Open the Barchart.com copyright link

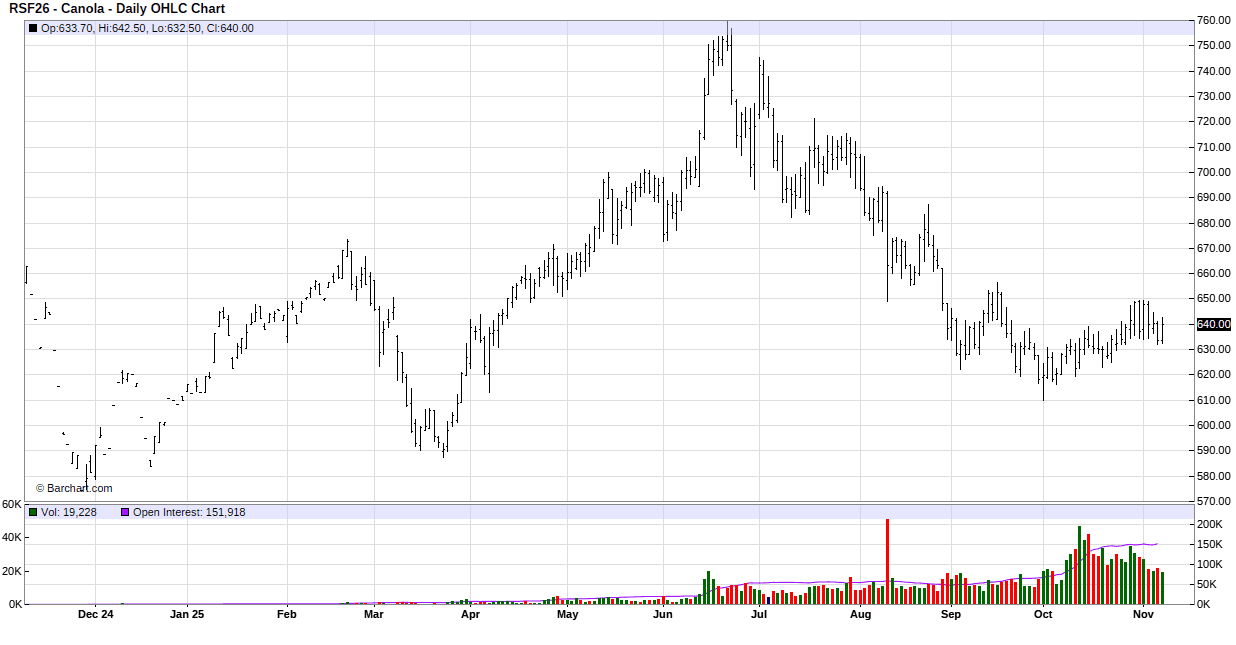74,488
